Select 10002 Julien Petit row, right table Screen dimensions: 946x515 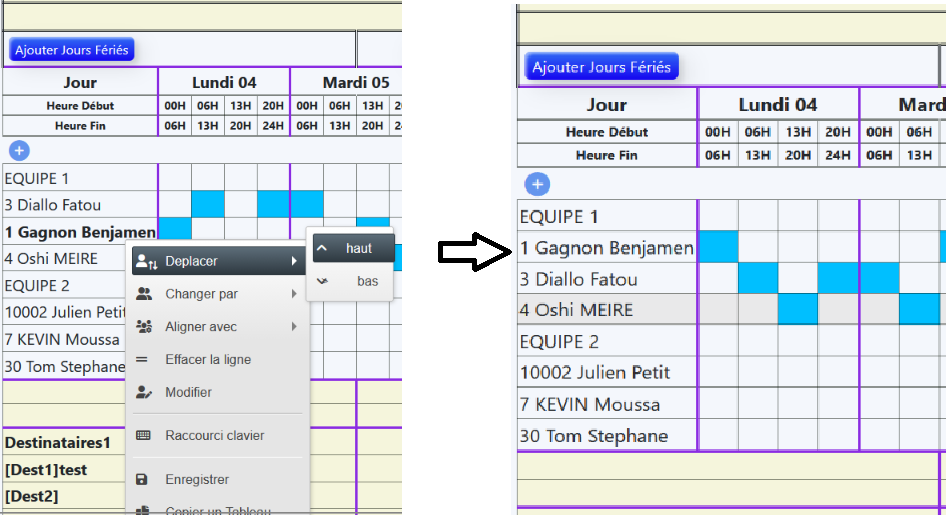pyautogui.click(x=607, y=372)
